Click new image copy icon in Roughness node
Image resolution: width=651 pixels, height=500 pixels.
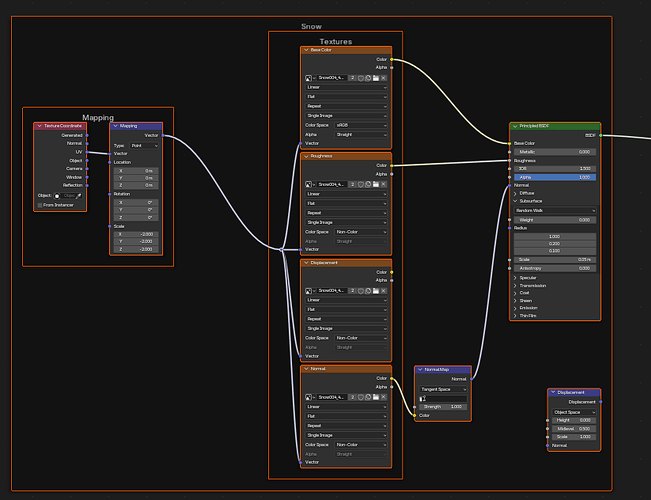click(368, 184)
